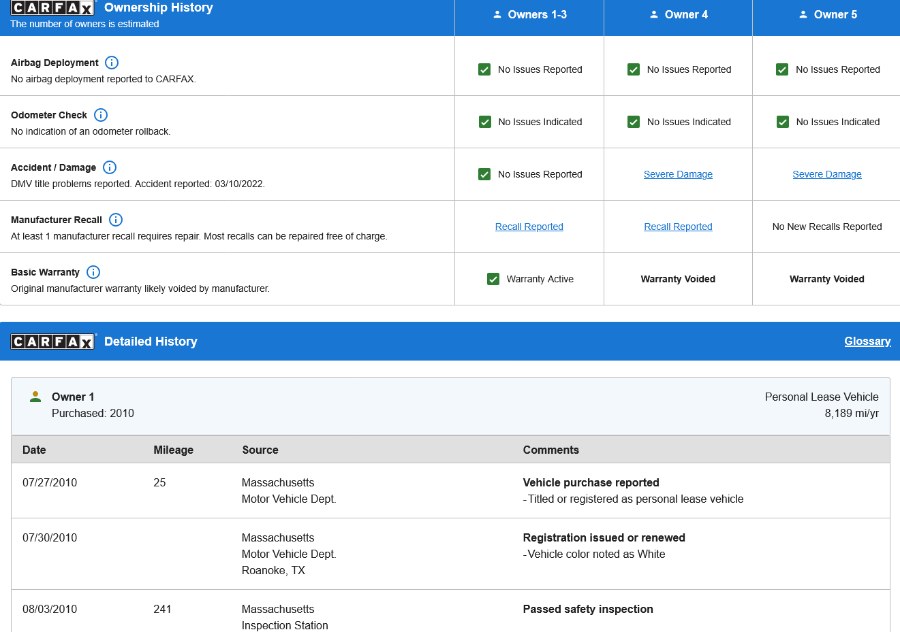Click the Source column header

[x=260, y=450]
